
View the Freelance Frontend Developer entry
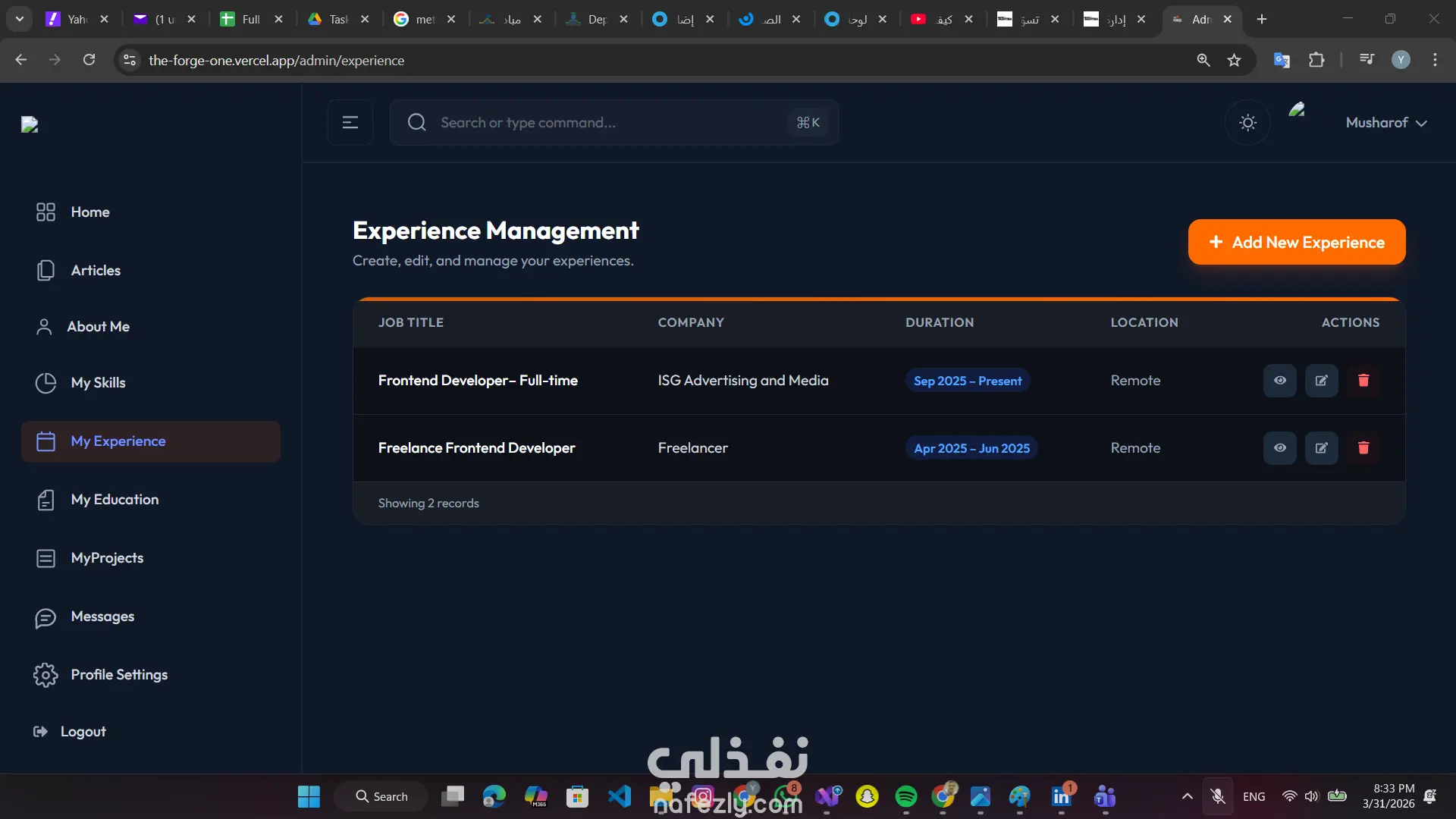(x=1279, y=448)
